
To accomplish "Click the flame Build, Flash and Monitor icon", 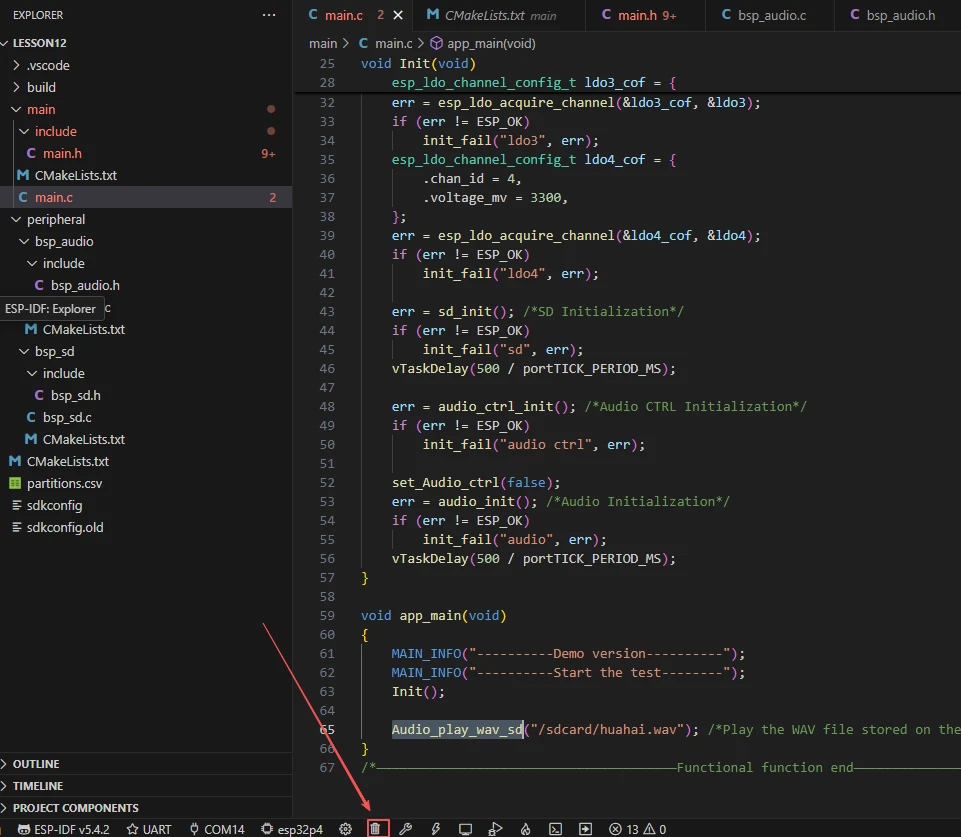I will point(525,829).
